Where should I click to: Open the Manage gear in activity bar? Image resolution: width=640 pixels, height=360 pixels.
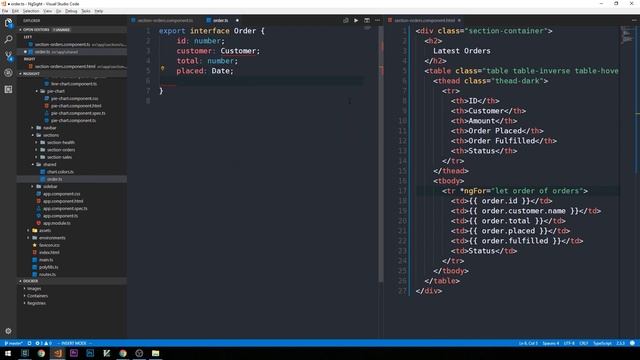tap(8, 331)
